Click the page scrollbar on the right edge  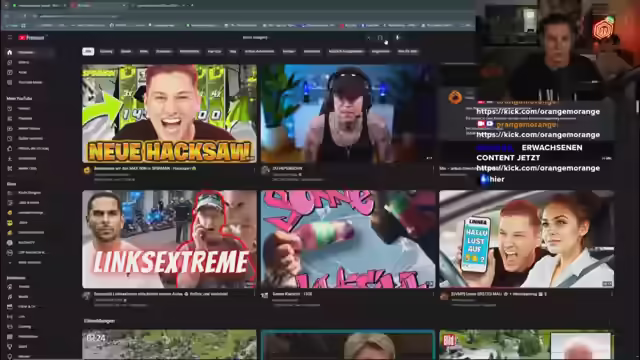(x=637, y=106)
